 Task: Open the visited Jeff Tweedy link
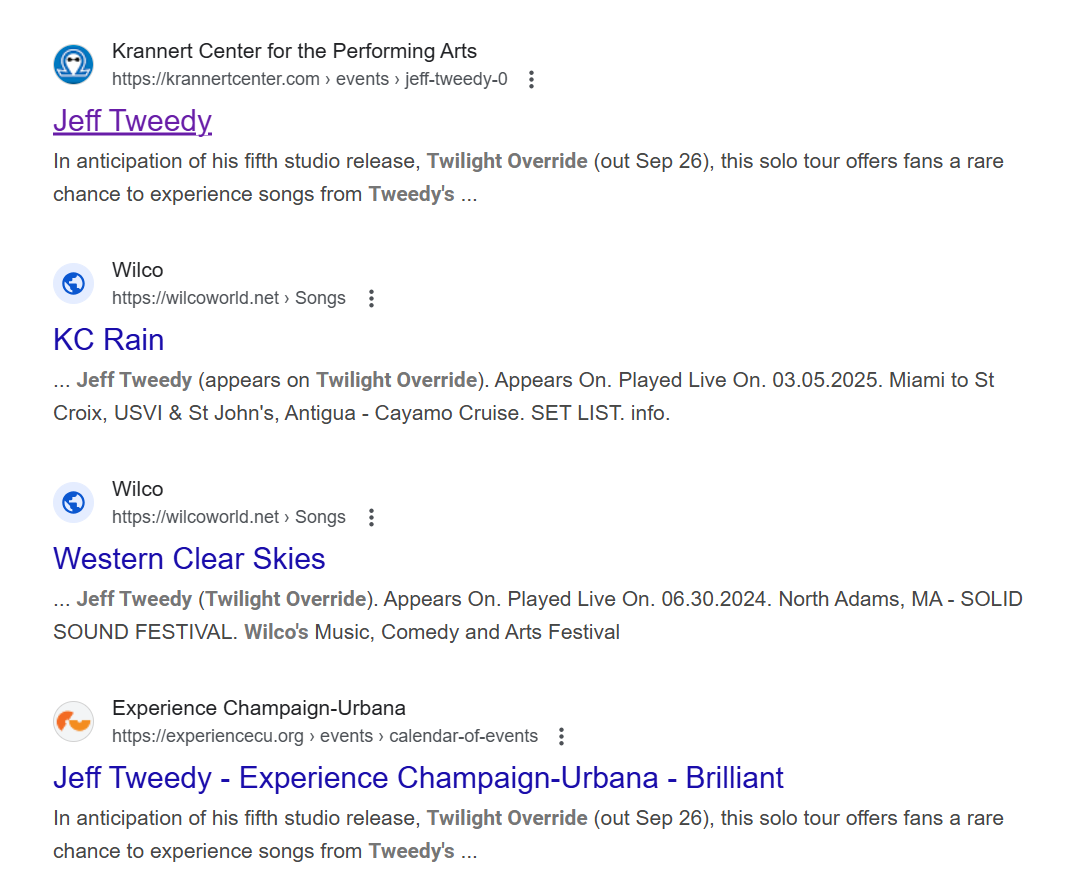click(132, 121)
